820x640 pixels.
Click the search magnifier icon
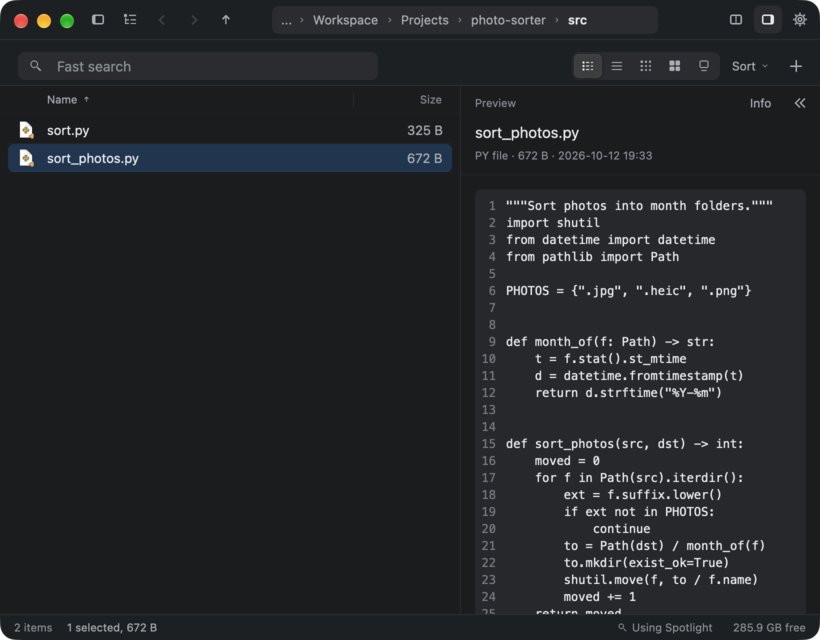pos(36,66)
